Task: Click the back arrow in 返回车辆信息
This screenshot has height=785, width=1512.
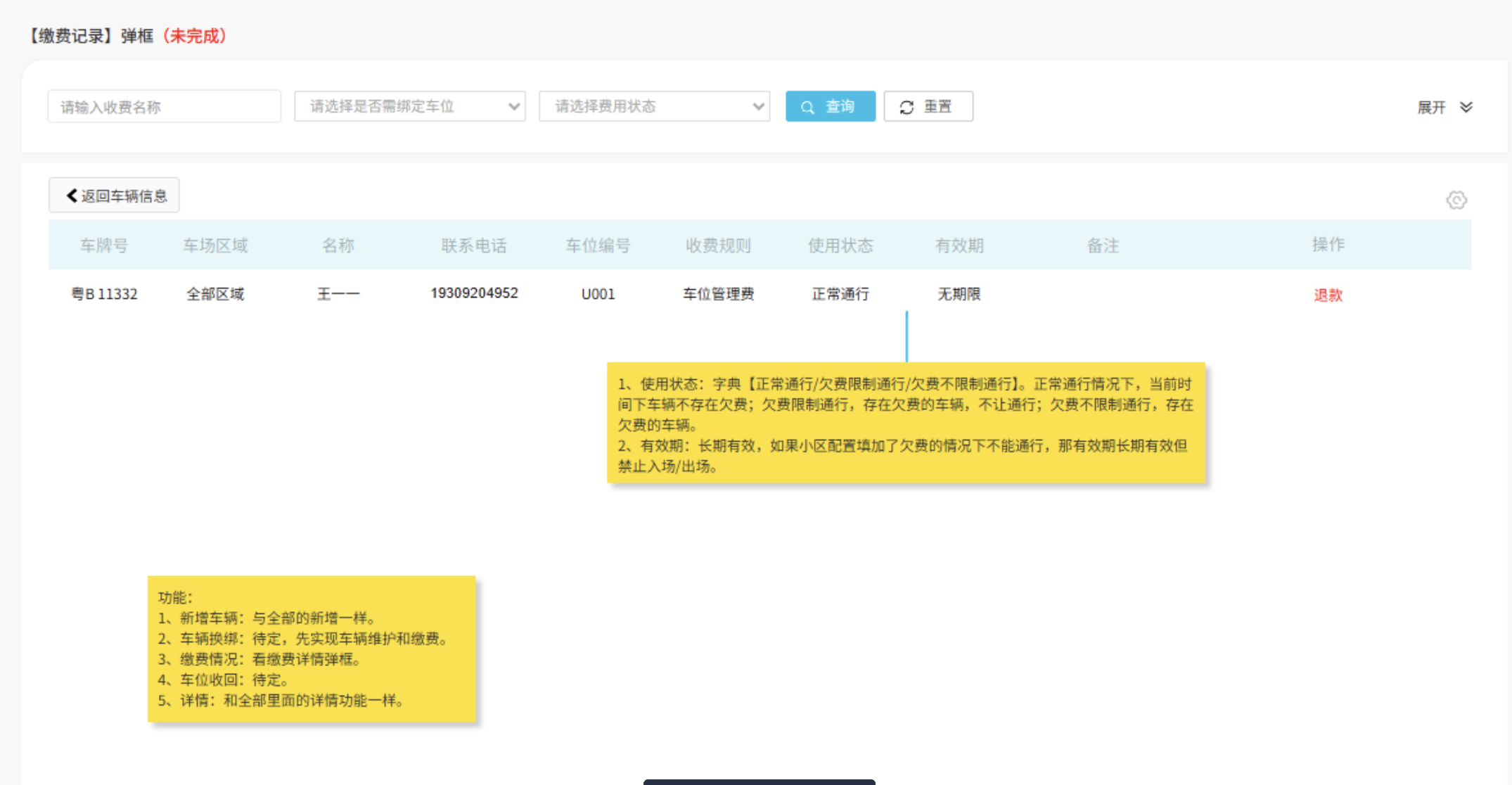Action: click(71, 196)
